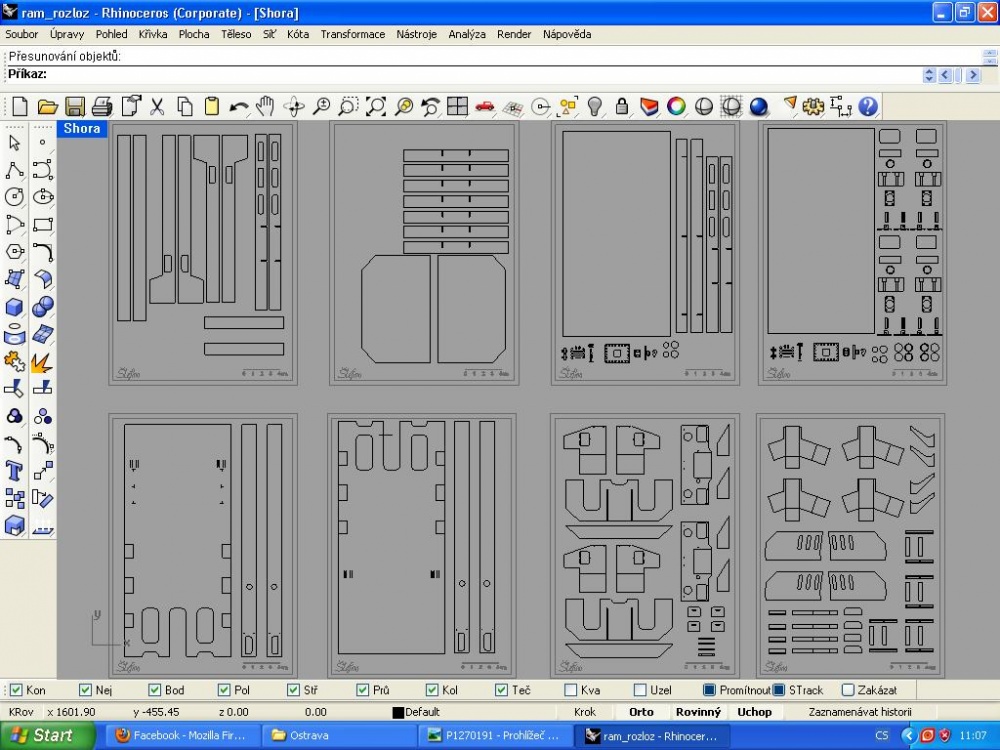
Task: Render with the blue sphere icon
Action: point(758,107)
